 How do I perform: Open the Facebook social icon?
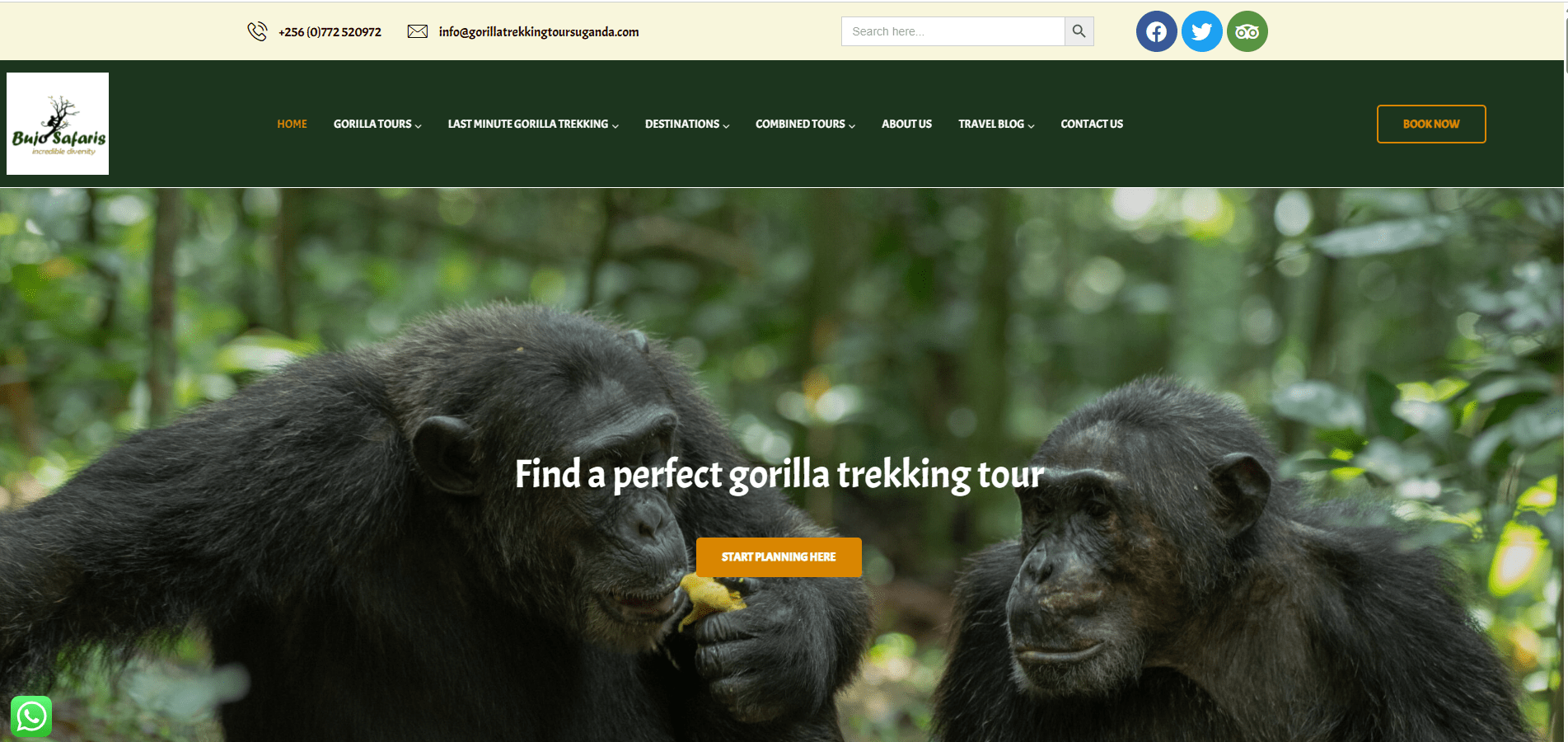point(1156,31)
